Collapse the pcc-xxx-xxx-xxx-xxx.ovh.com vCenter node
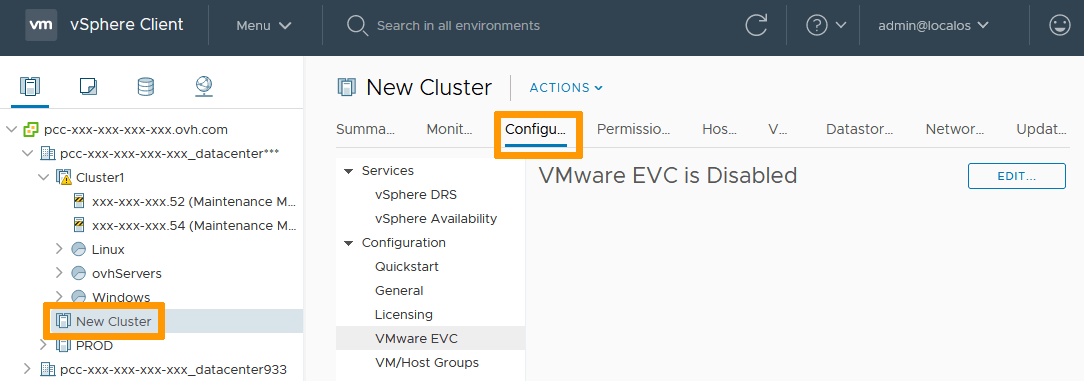 (x=12, y=129)
